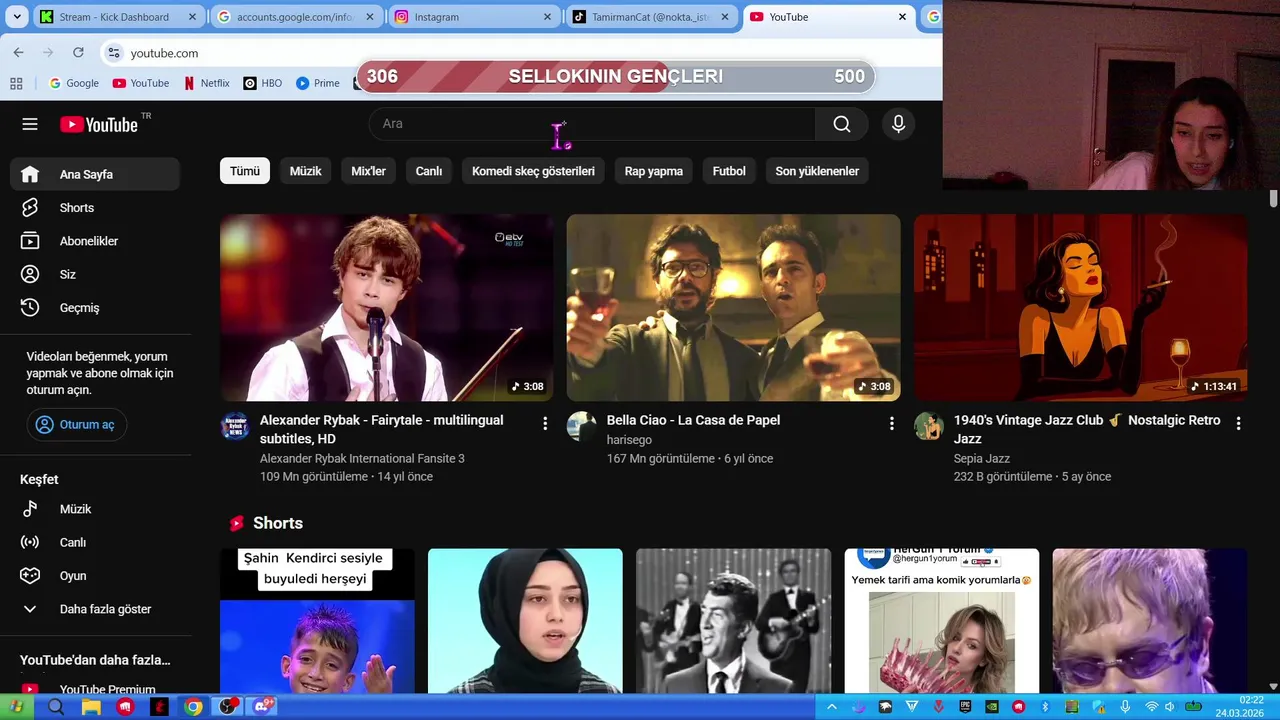Select the Mix'ler filter chip
The width and height of the screenshot is (1280, 720).
coord(368,171)
